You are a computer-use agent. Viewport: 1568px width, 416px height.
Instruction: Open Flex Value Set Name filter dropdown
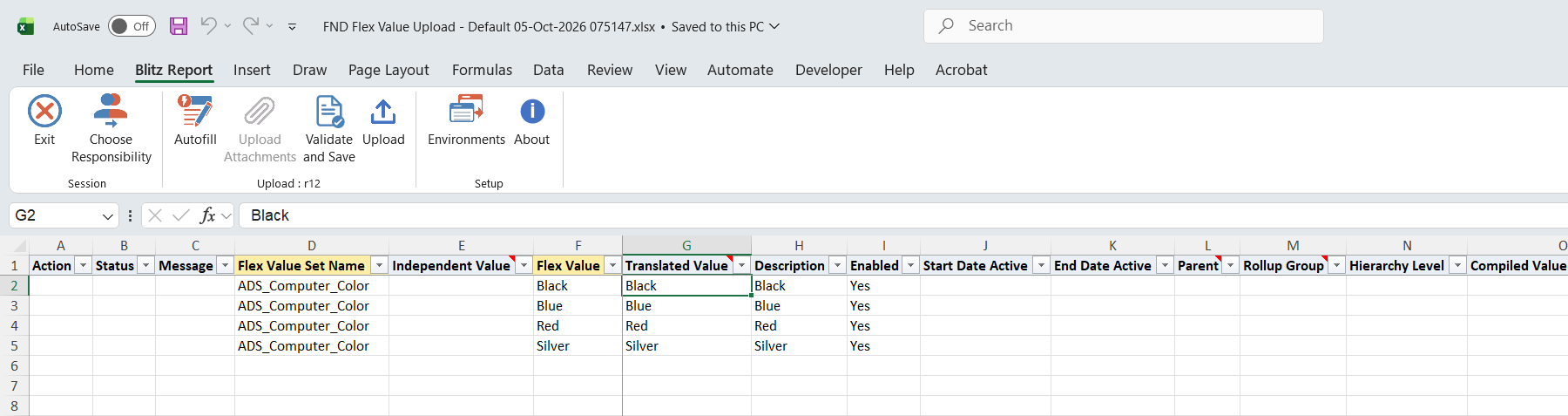pos(379,265)
